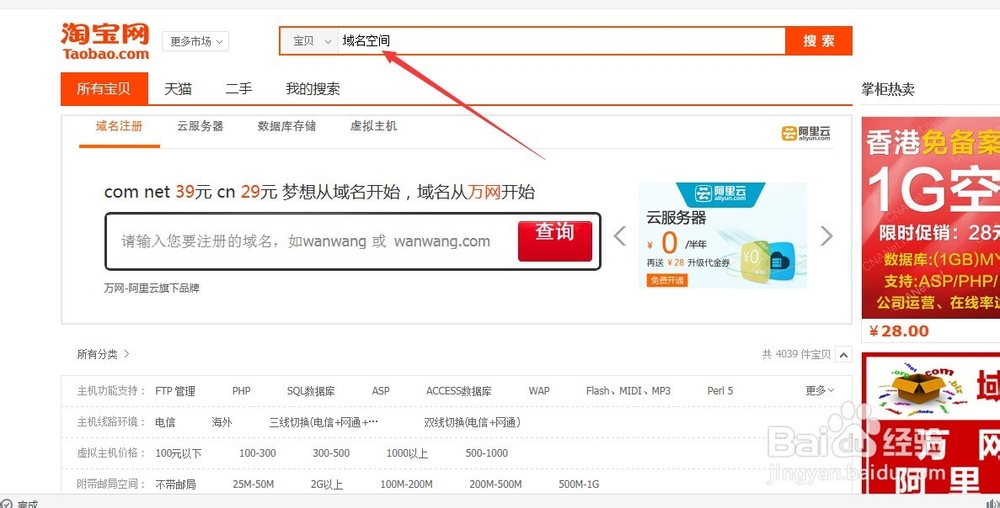This screenshot has width=1000, height=508.
Task: Click the search box containing 域名空间
Action: coord(561,41)
